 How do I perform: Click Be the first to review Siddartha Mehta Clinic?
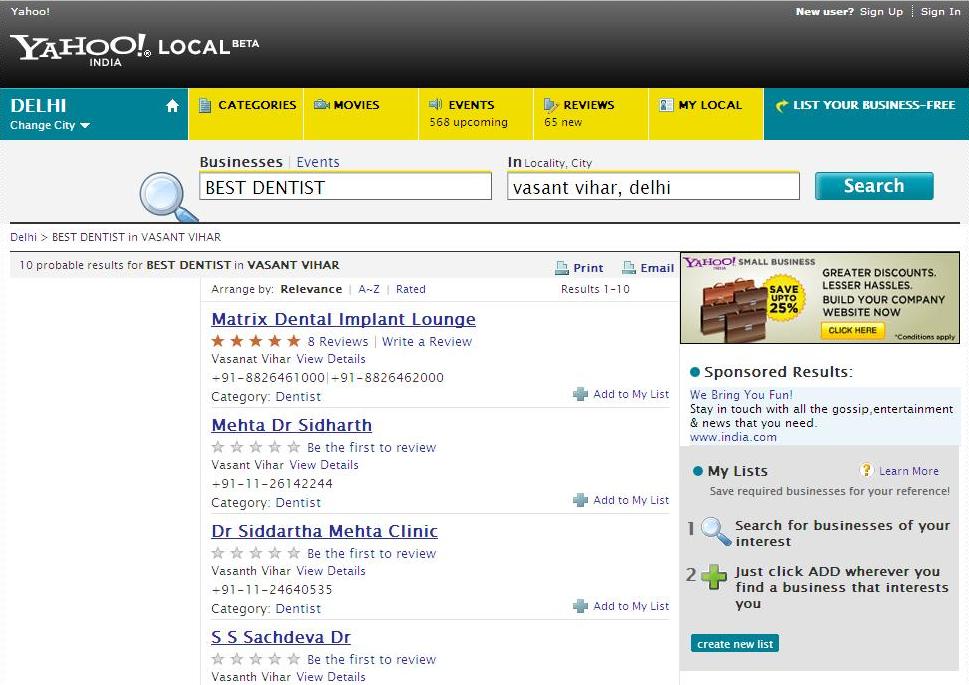pos(371,553)
